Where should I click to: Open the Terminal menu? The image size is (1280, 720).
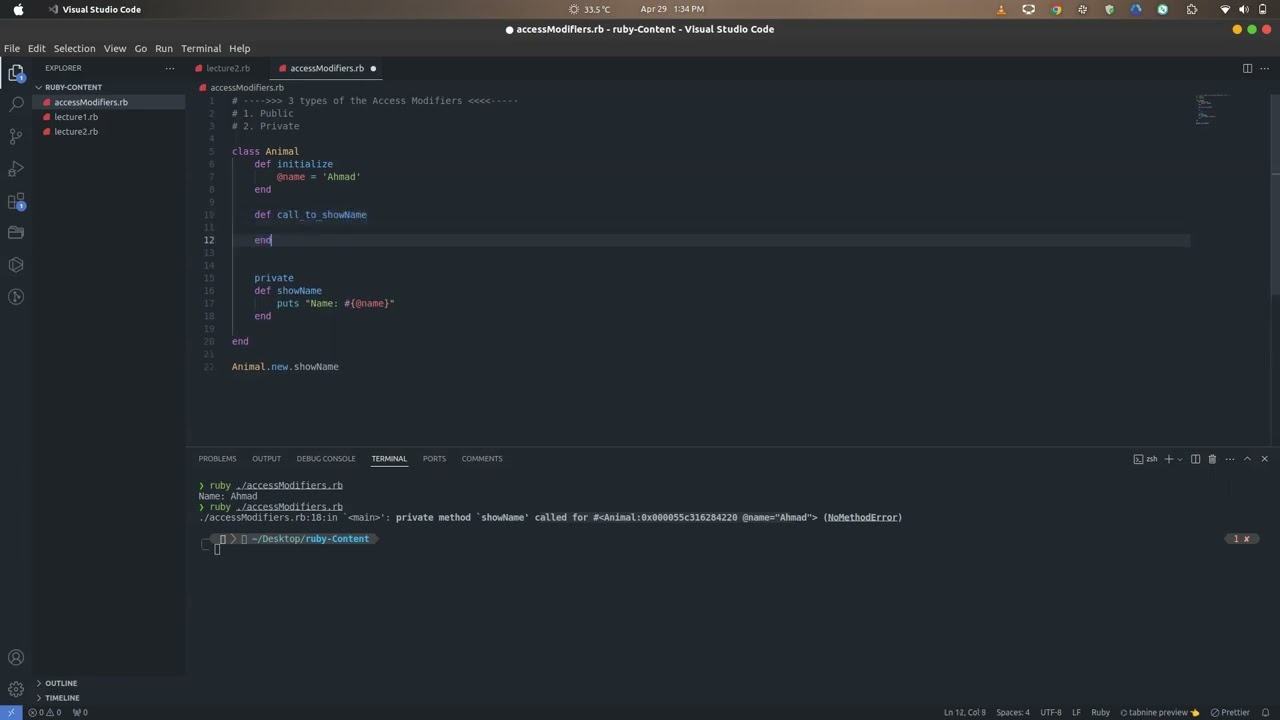[201, 48]
